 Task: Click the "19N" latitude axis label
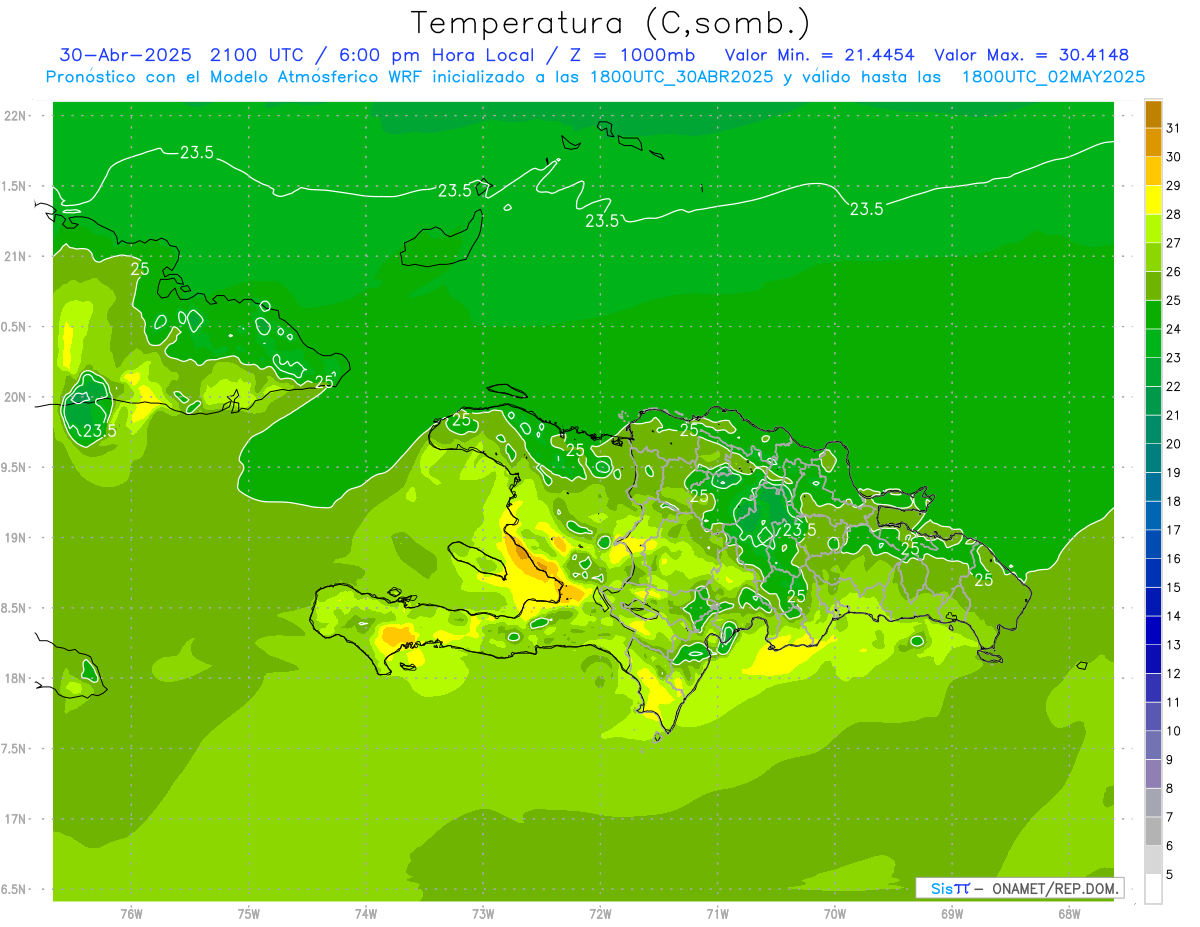(16, 538)
